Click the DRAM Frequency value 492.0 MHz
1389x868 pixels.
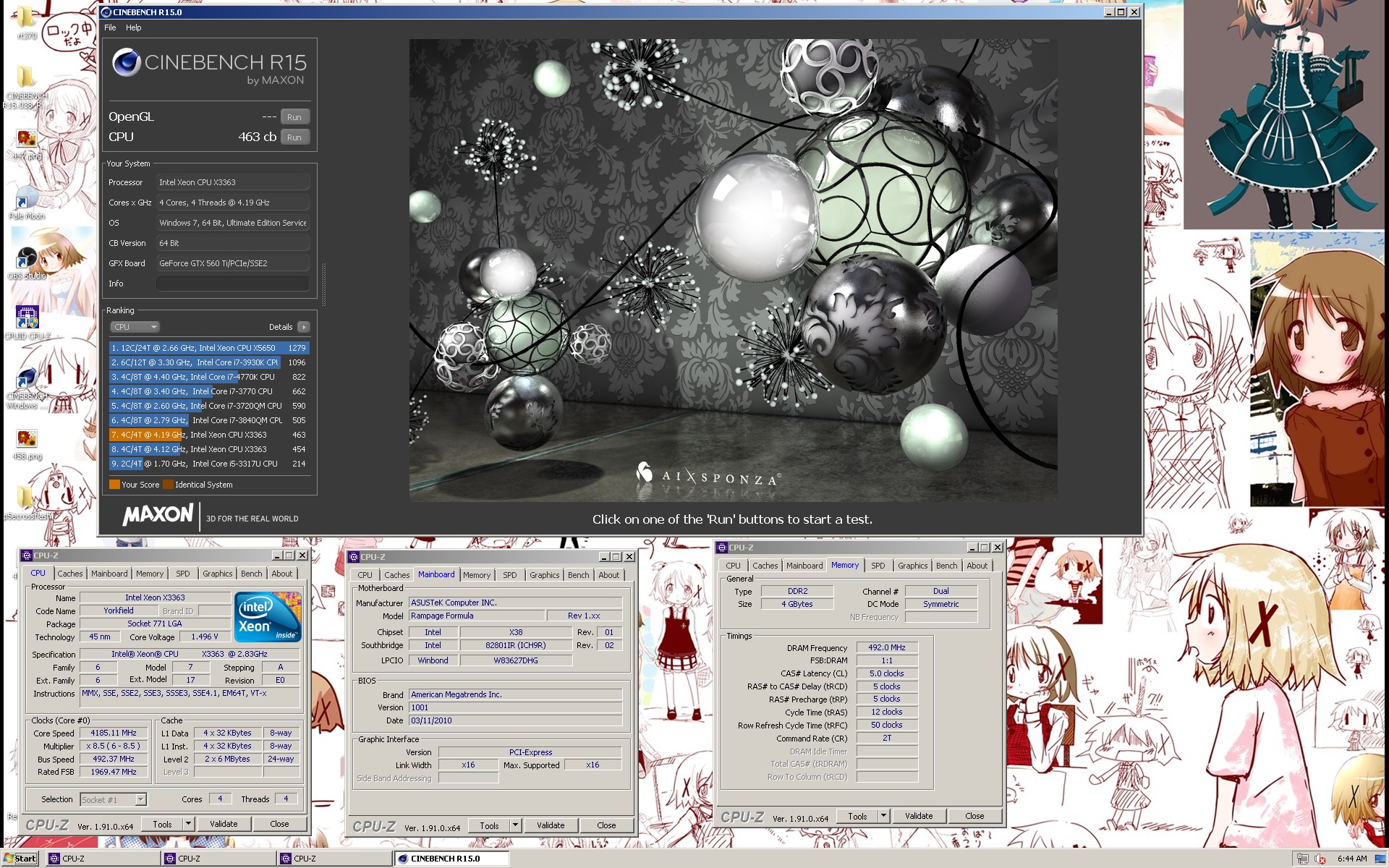tap(887, 647)
